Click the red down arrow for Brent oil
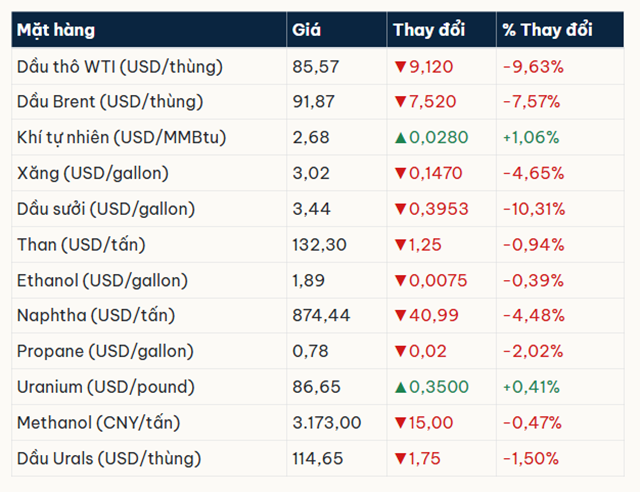The width and height of the screenshot is (640, 492). pos(400,102)
